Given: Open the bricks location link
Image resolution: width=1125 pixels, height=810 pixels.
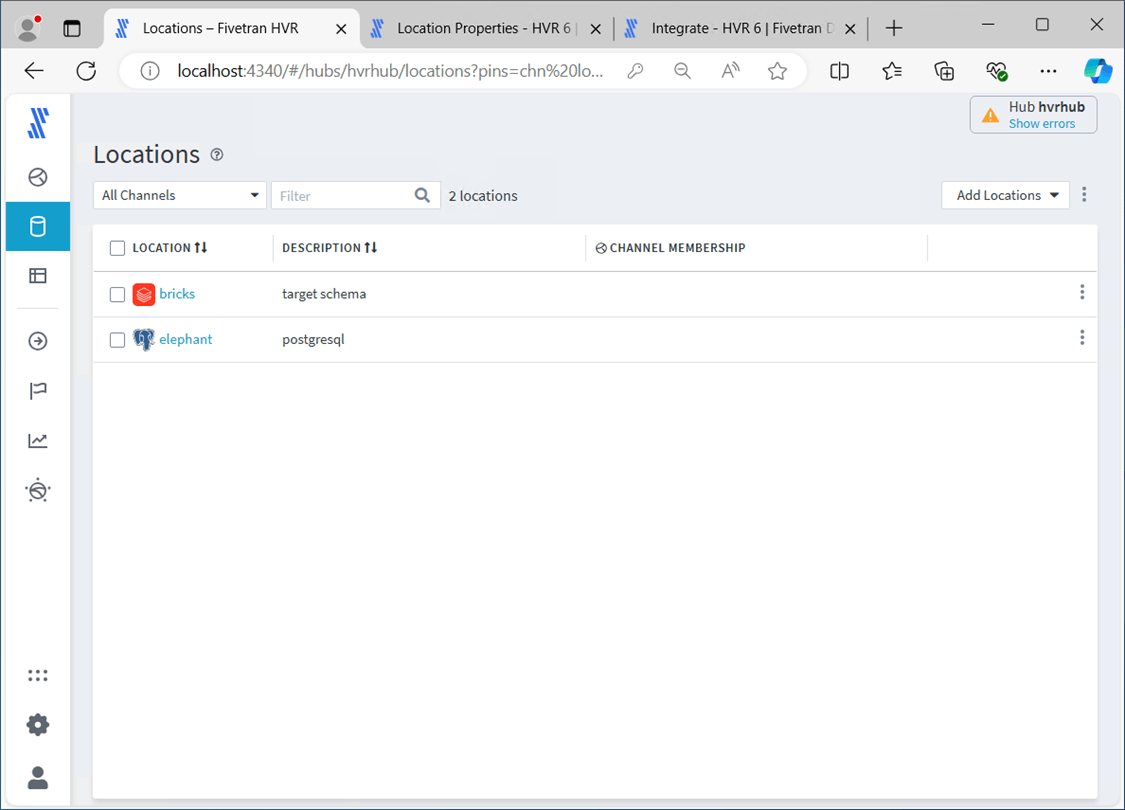Looking at the screenshot, I should tap(177, 293).
